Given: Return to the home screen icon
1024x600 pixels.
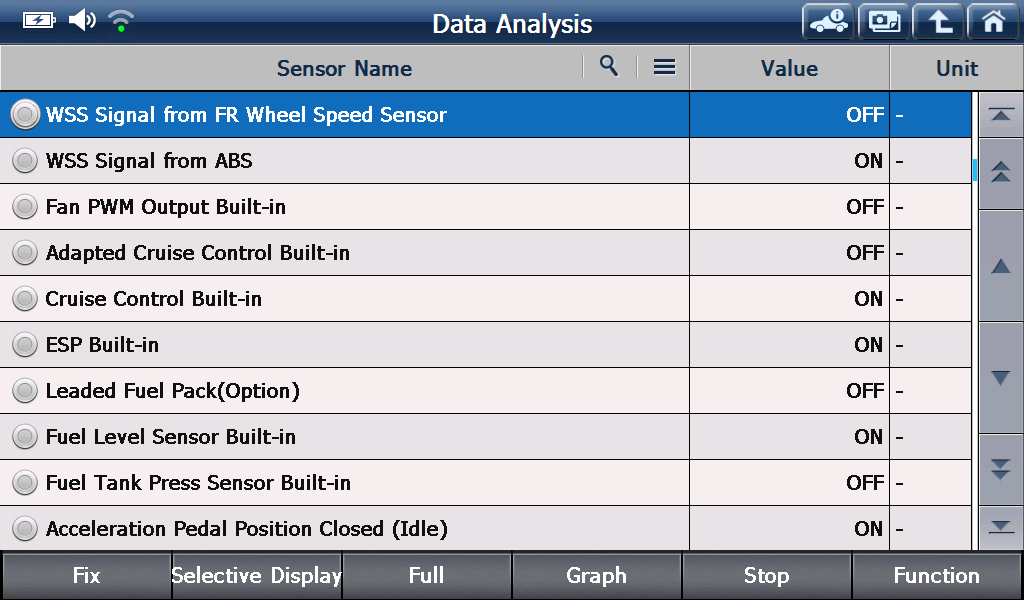Looking at the screenshot, I should tap(993, 22).
